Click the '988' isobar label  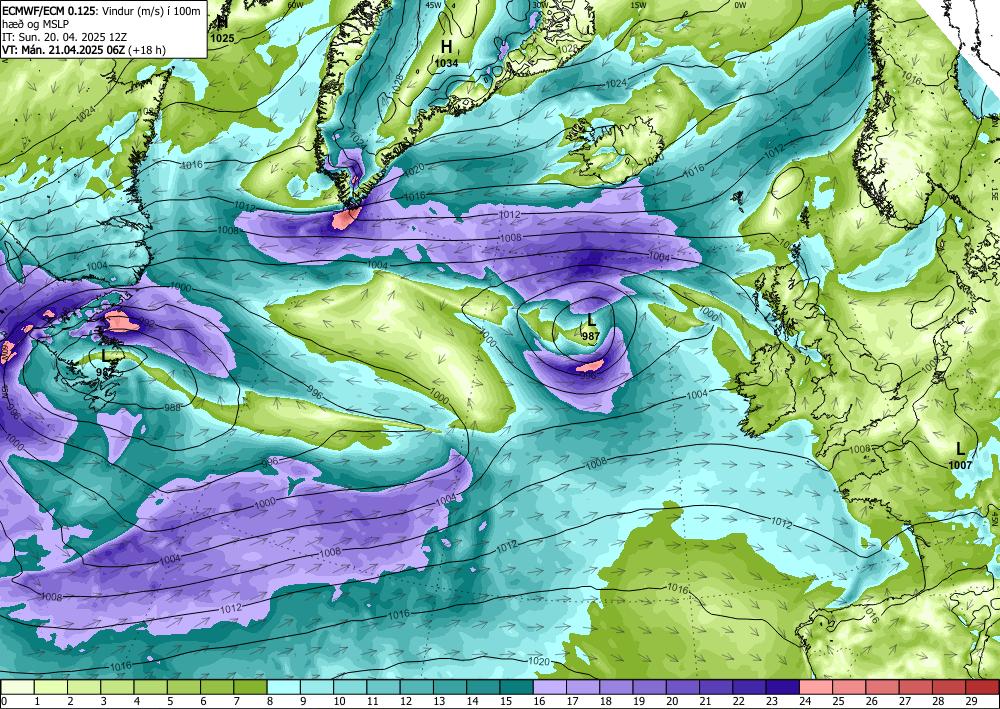tap(172, 407)
